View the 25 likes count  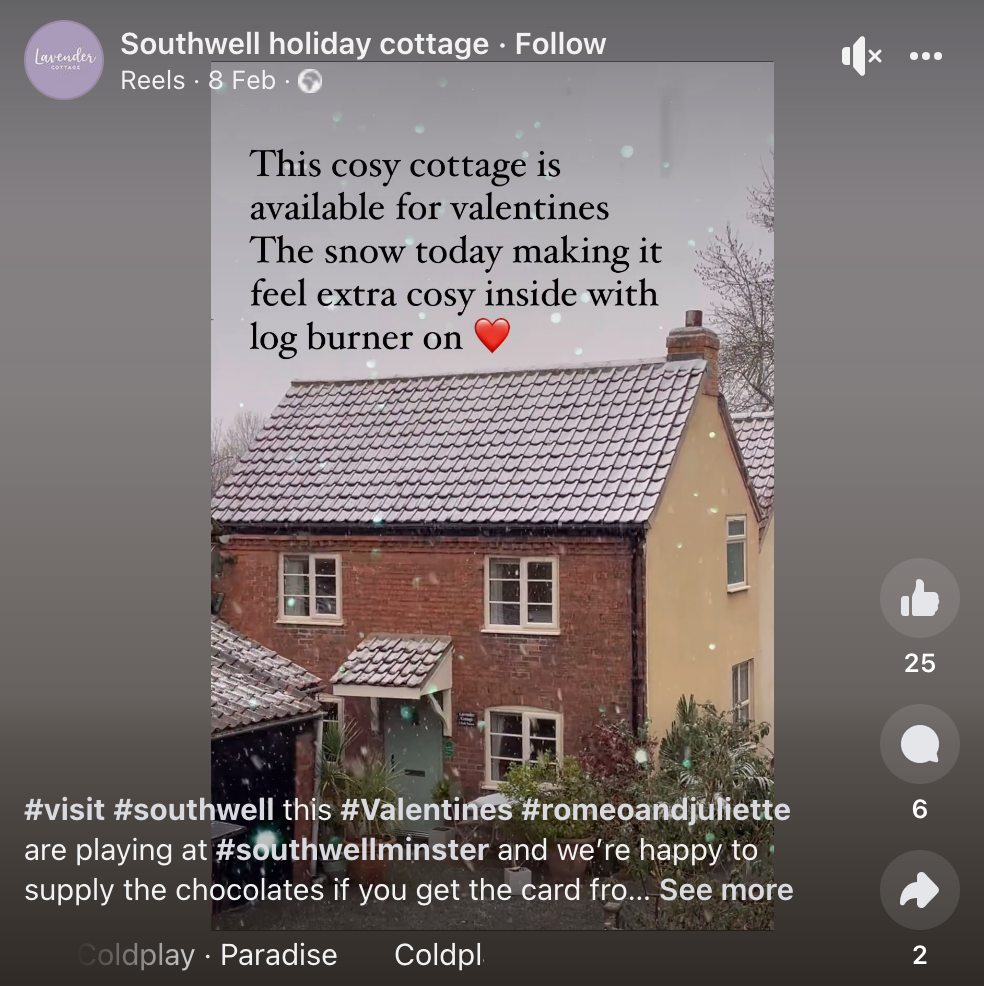click(919, 663)
